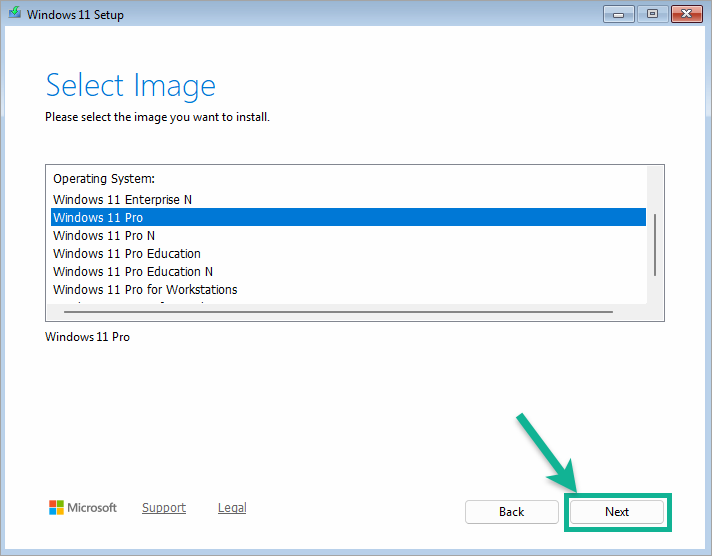Open the Legal link
Viewport: 712px width, 556px height.
pos(232,508)
